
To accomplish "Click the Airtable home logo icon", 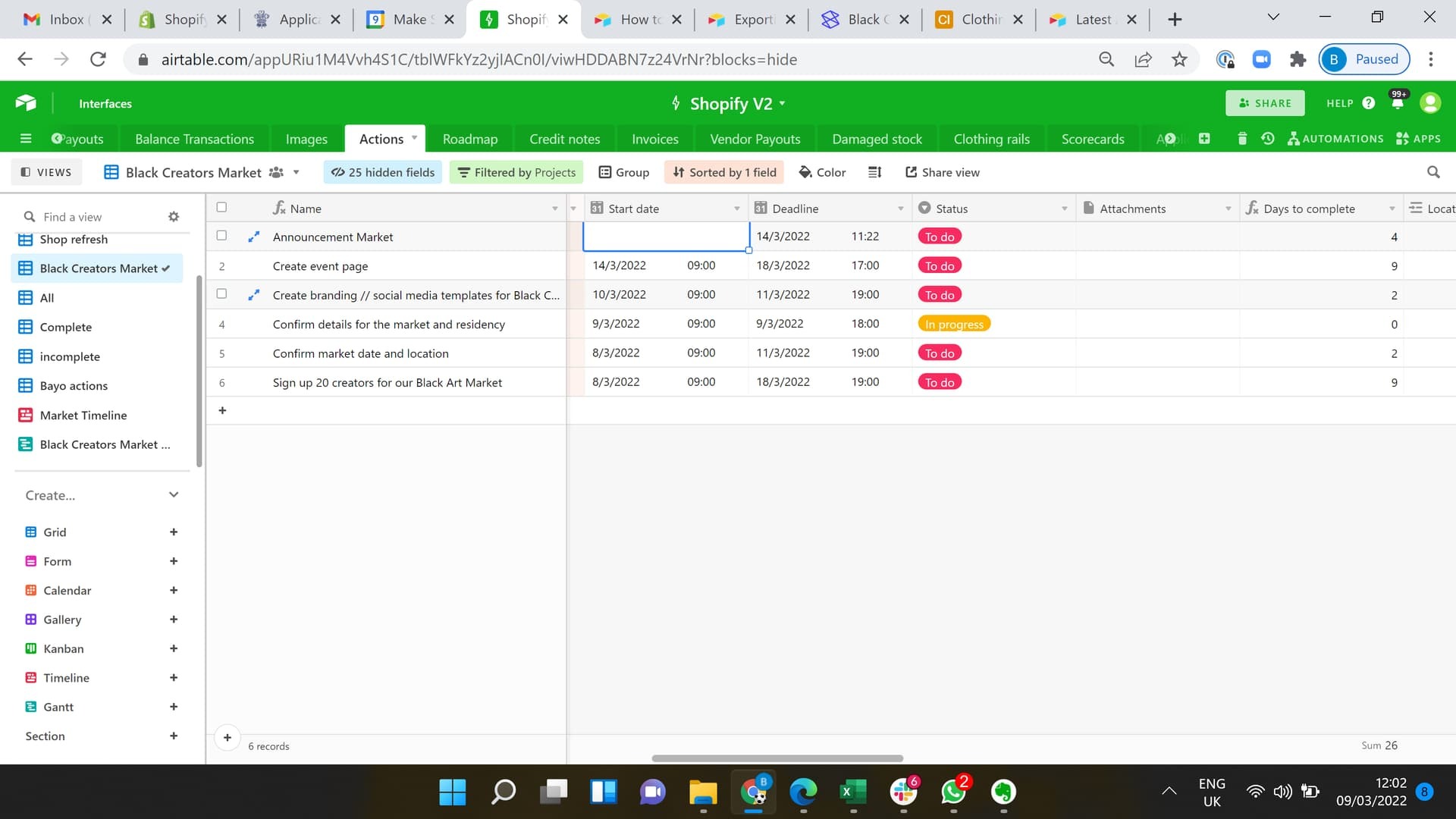I will click(26, 103).
